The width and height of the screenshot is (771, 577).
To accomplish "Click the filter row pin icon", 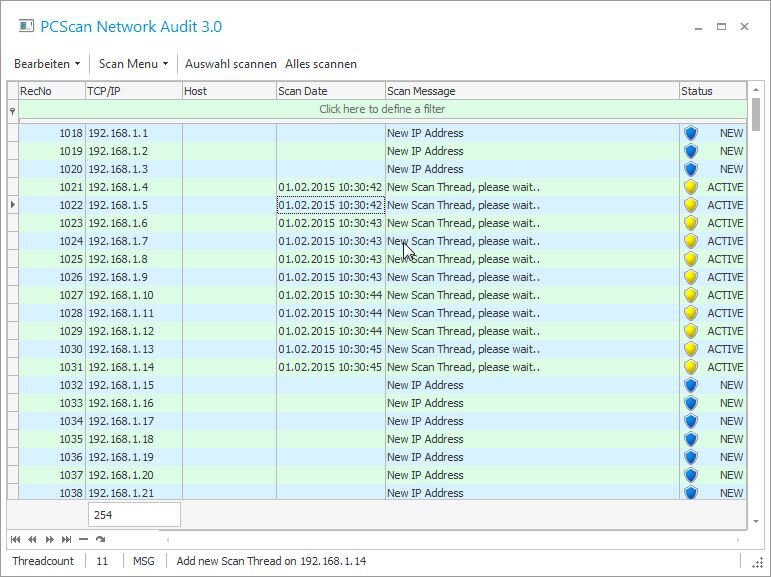I will tap(13, 112).
